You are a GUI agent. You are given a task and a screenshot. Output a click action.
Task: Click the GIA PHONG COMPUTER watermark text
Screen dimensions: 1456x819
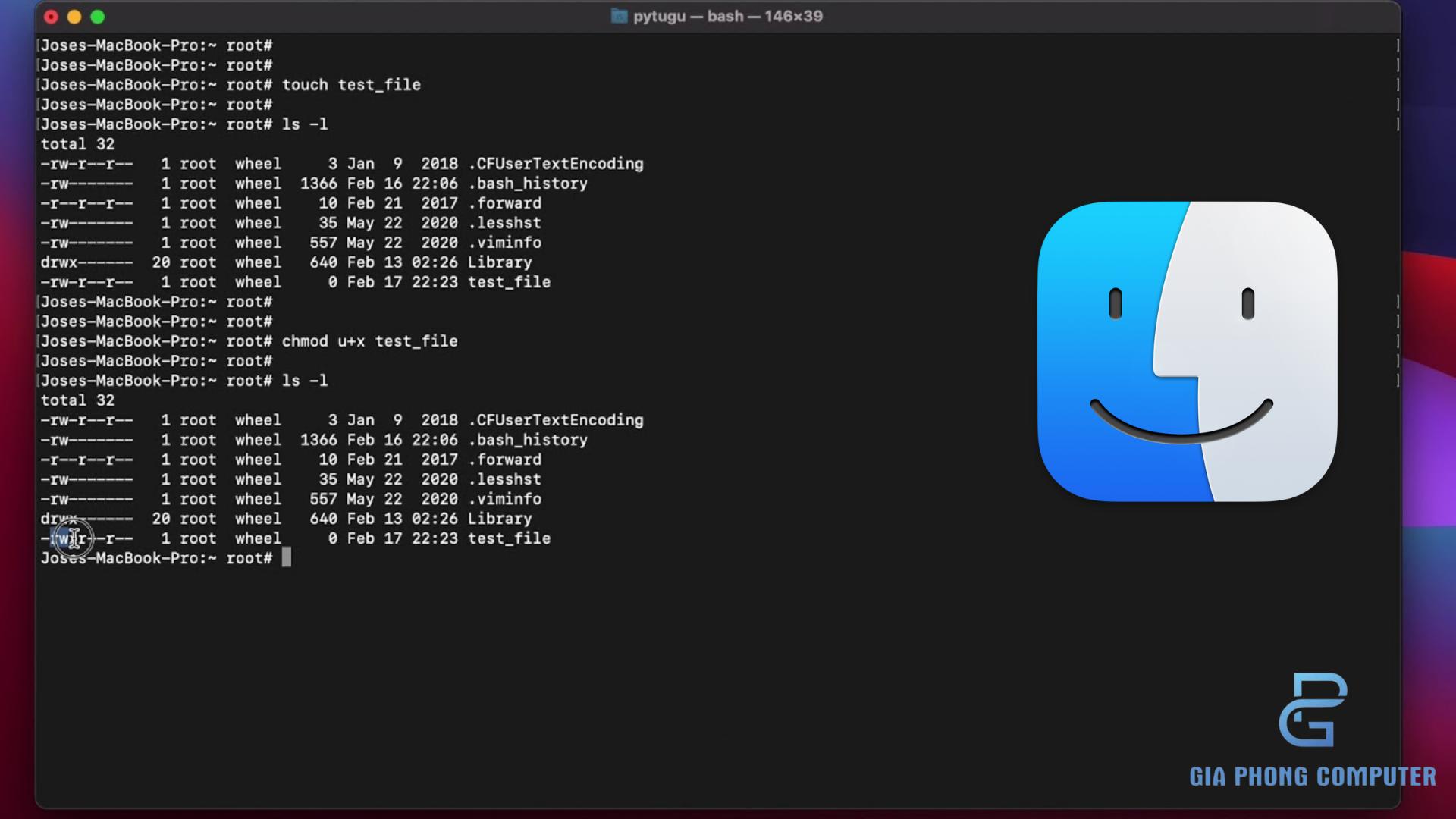tap(1312, 777)
